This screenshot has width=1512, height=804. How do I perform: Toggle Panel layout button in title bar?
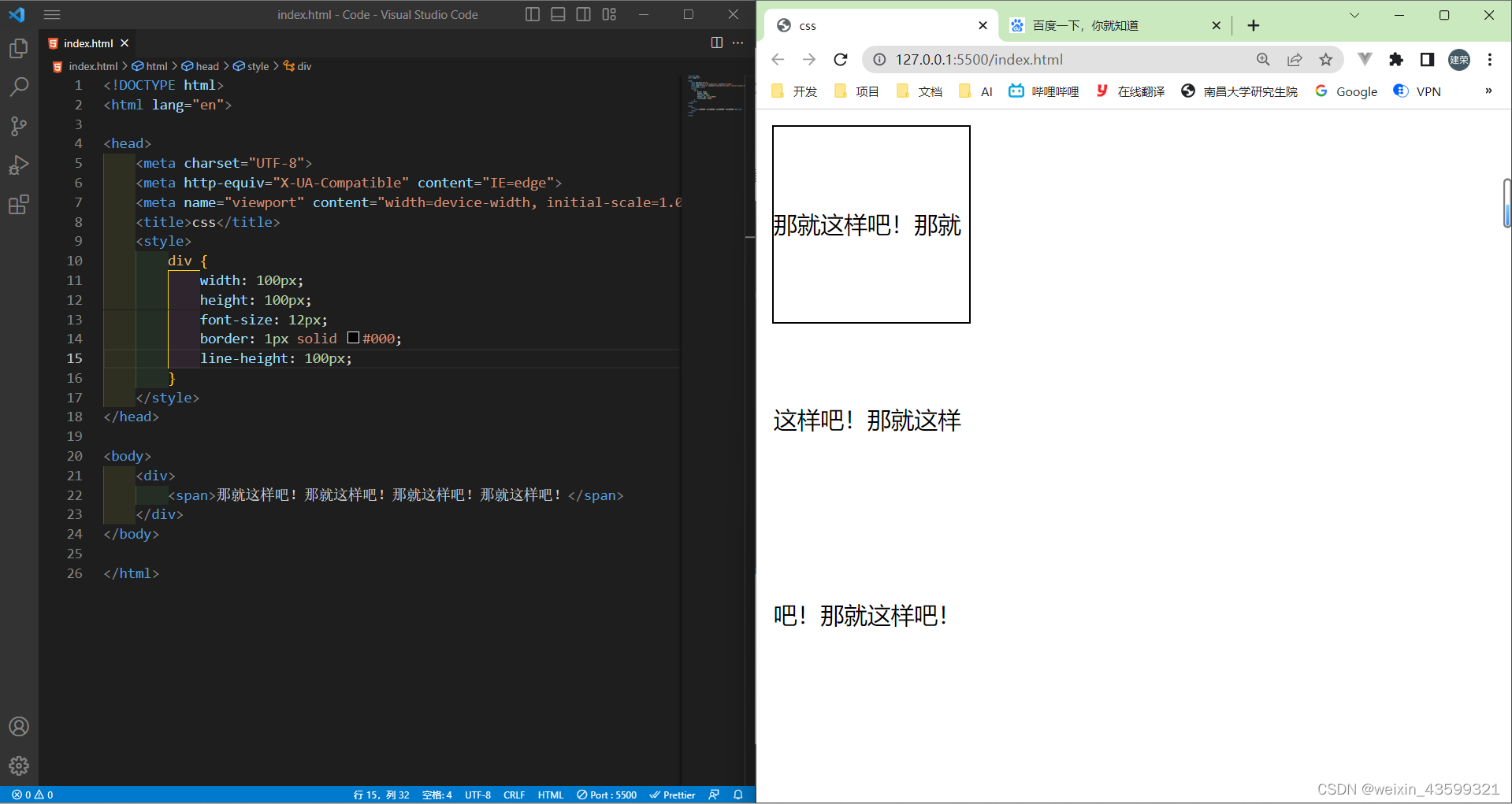coord(558,14)
